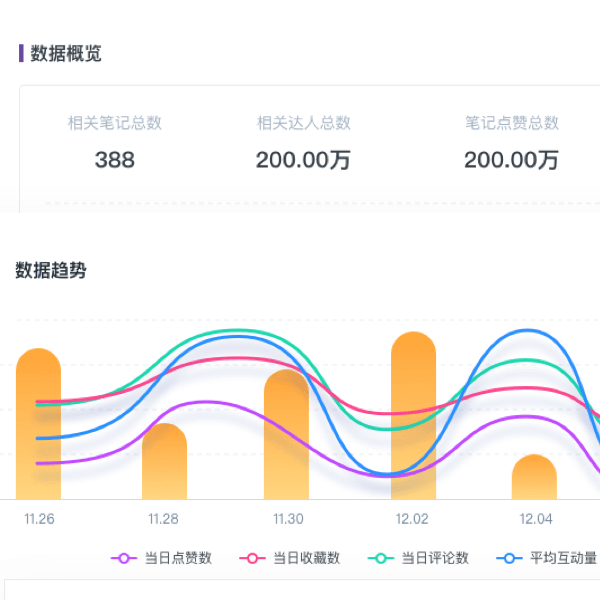Click the 11.30 x-axis date label
Viewport: 600px width, 600px height.
[x=288, y=519]
